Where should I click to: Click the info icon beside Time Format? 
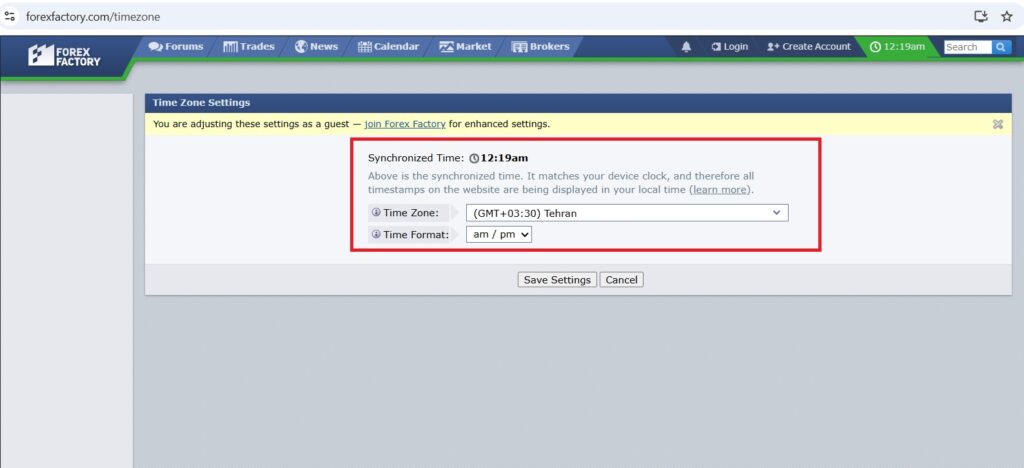pos(376,234)
